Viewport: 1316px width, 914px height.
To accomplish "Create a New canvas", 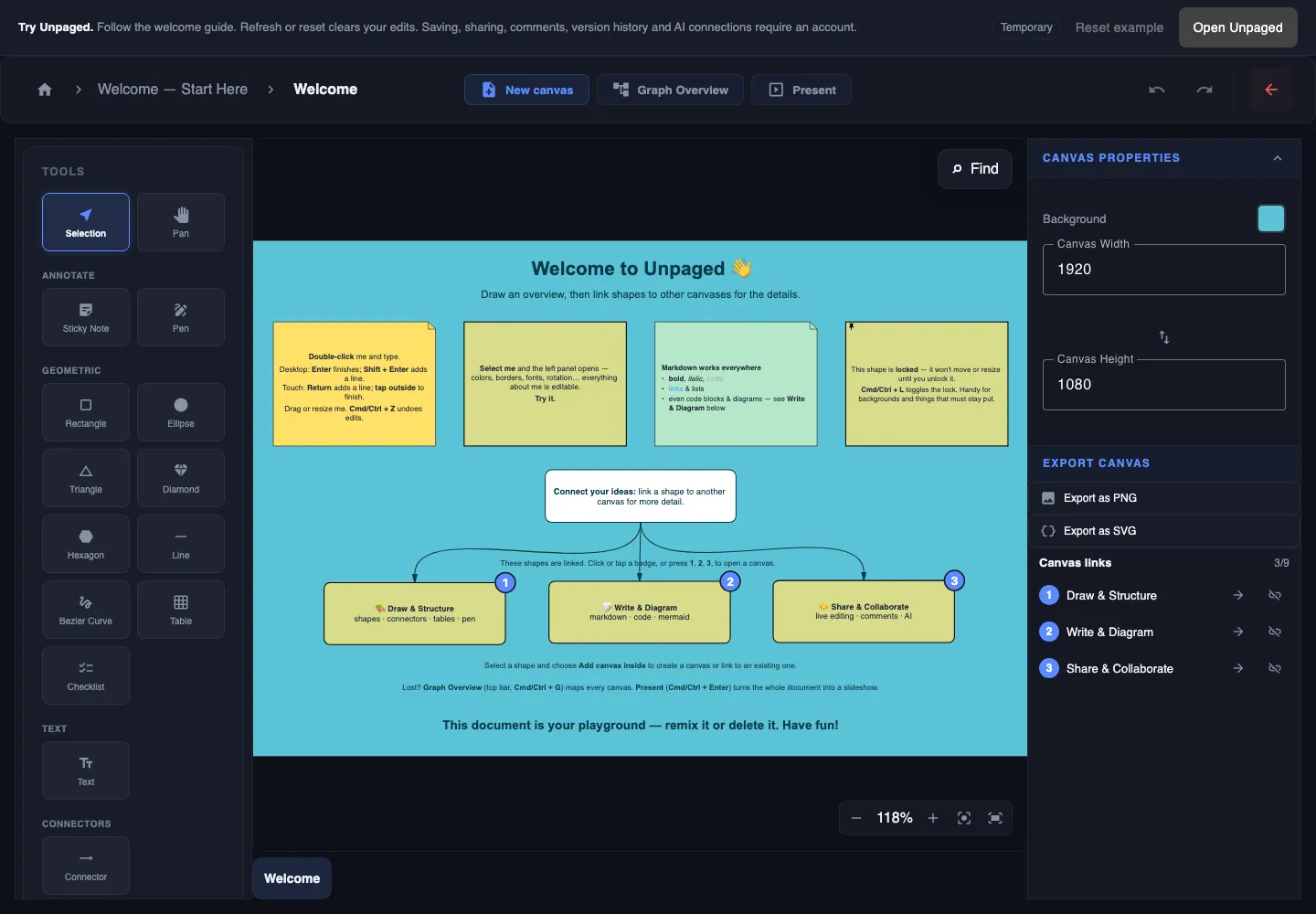I will [527, 90].
